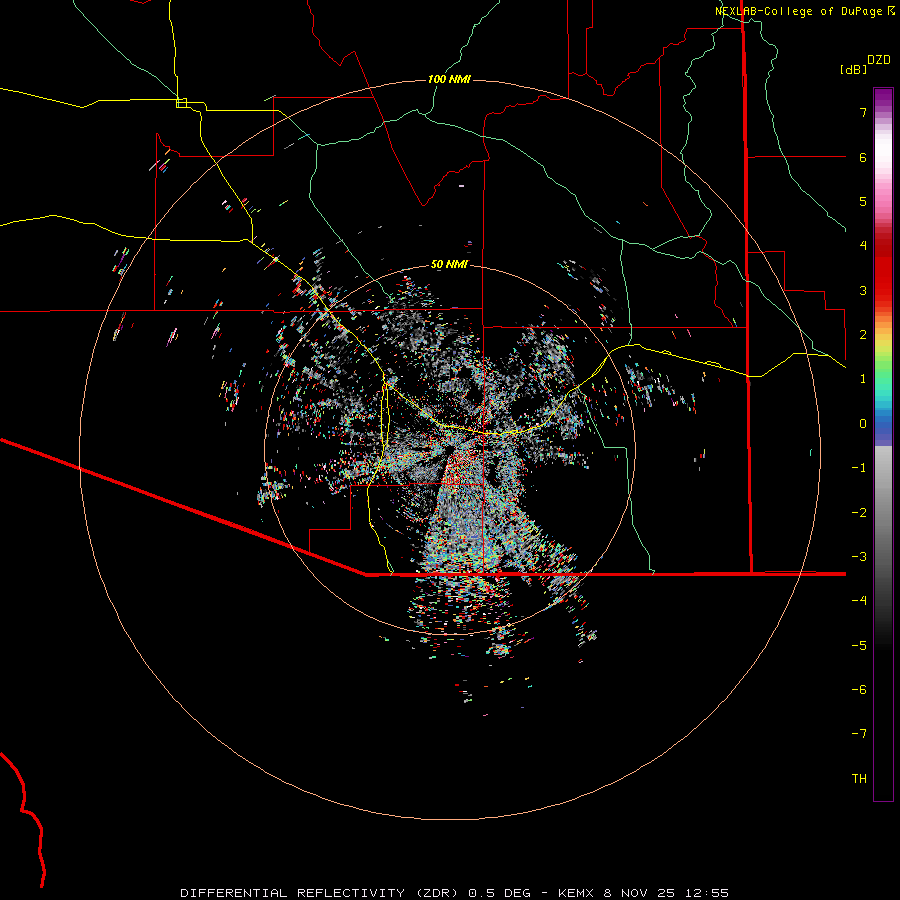Click the KEMX 8 NOV 25 12:55 timestamp
This screenshot has height=900, width=900.
[x=643, y=893]
